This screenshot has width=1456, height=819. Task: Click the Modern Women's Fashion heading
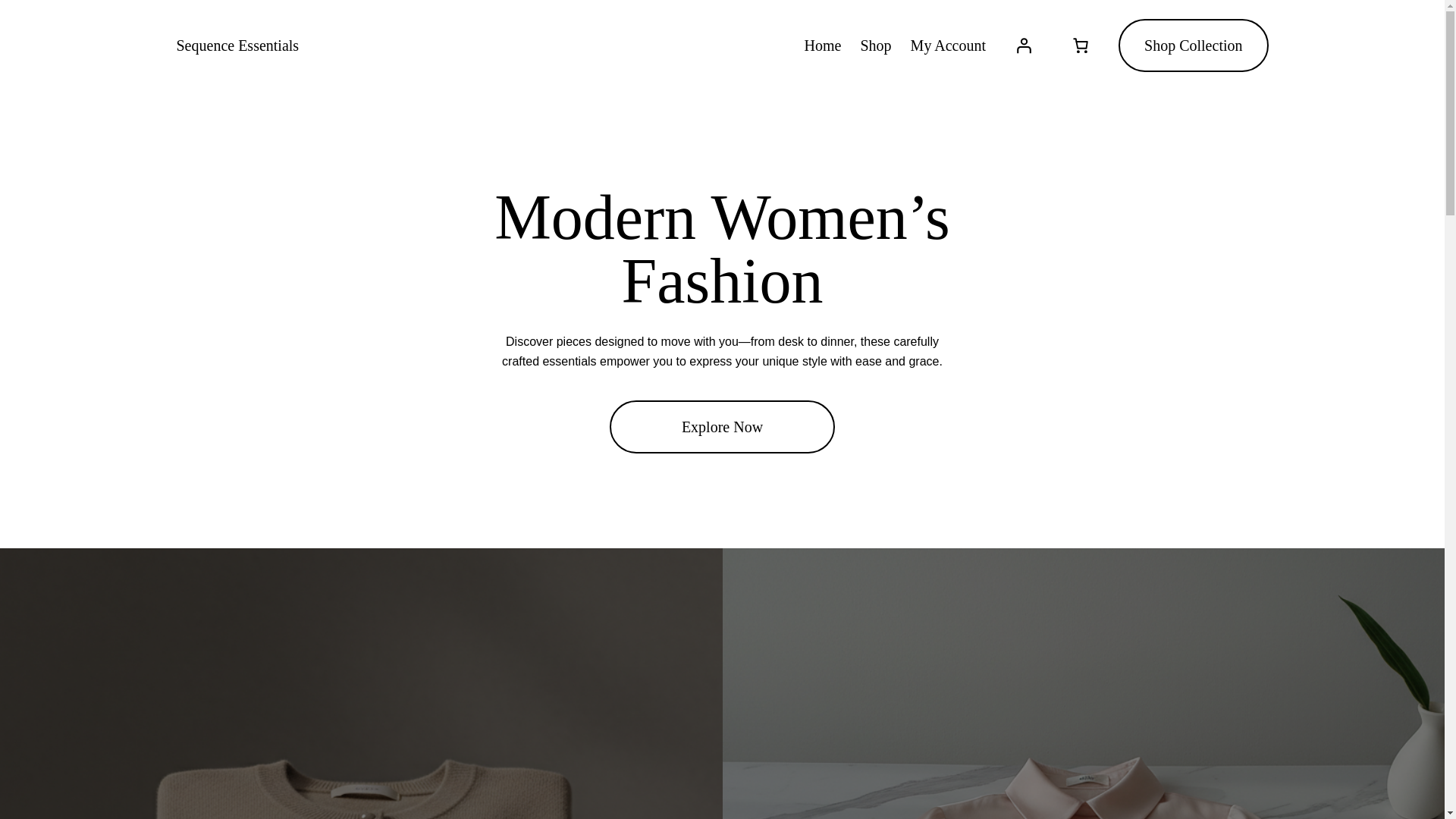(x=722, y=249)
